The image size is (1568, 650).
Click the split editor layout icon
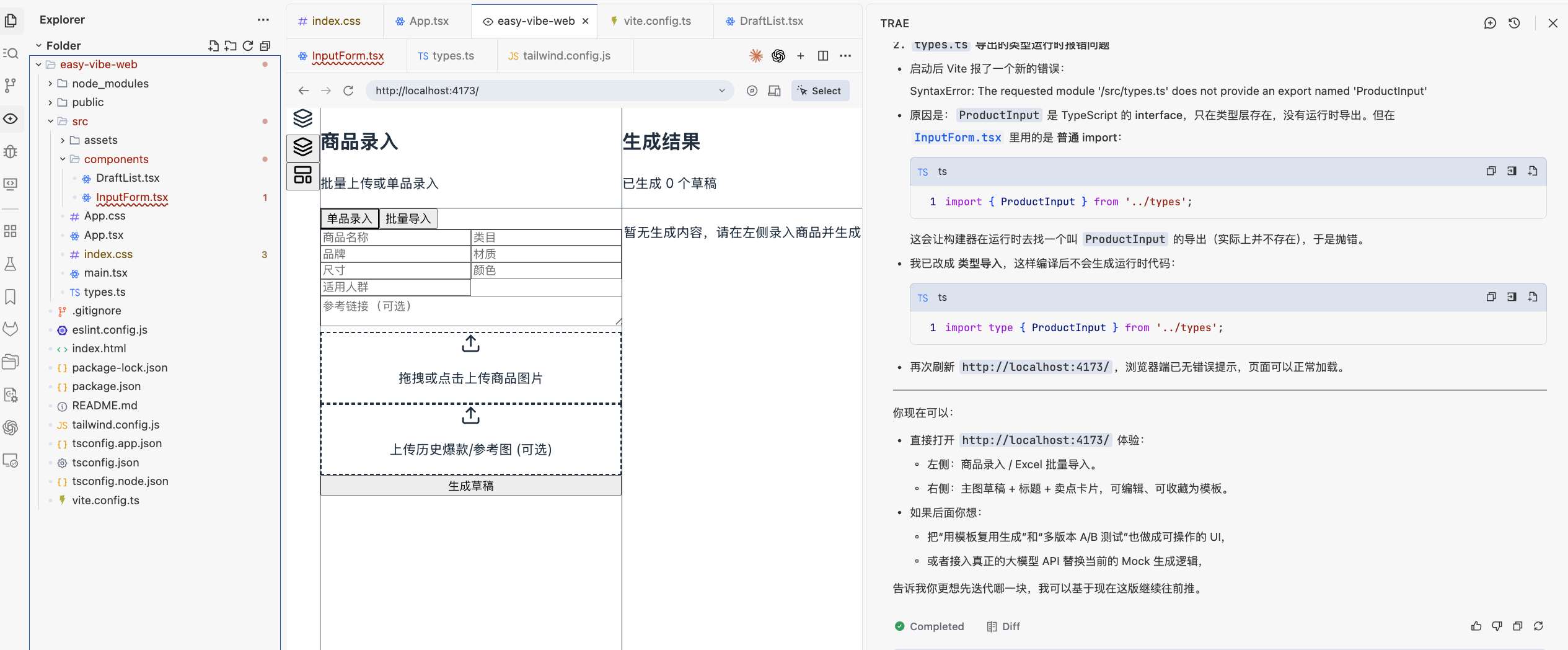823,56
